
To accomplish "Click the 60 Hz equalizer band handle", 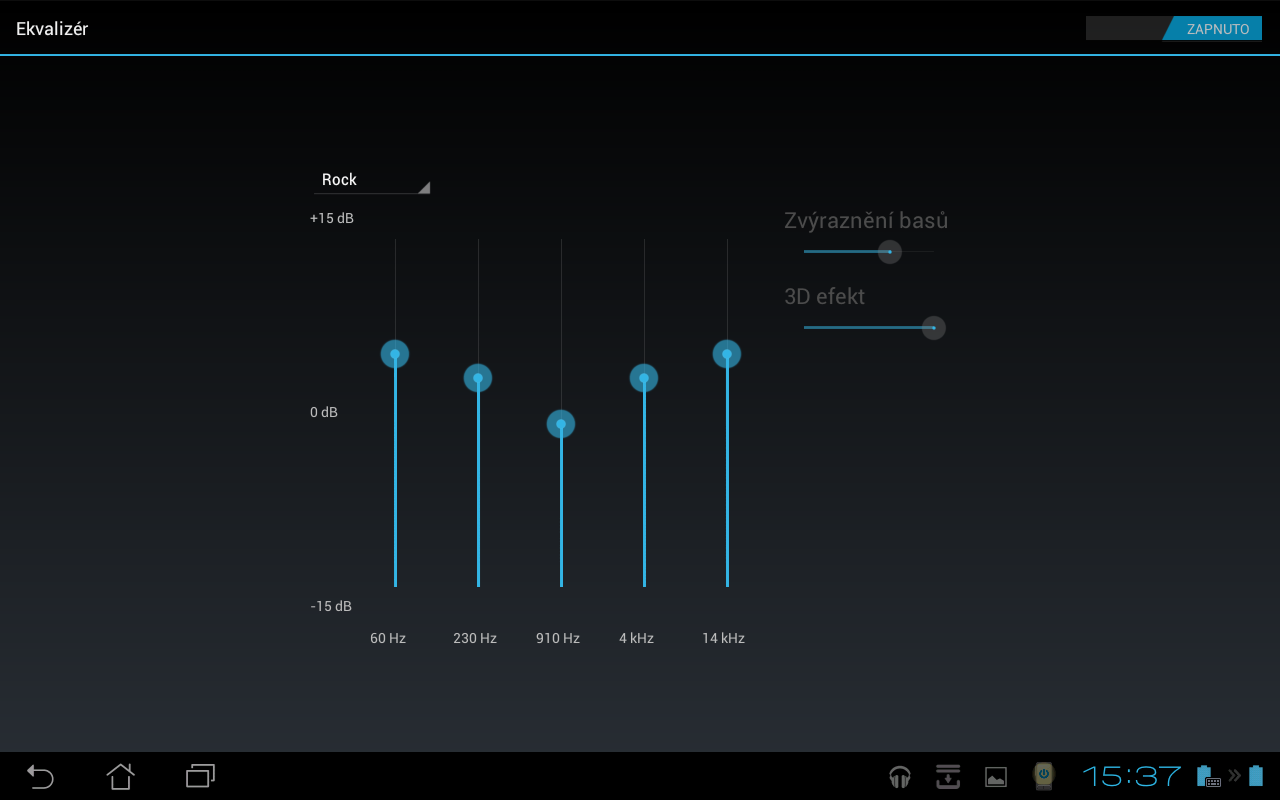I will point(394,353).
